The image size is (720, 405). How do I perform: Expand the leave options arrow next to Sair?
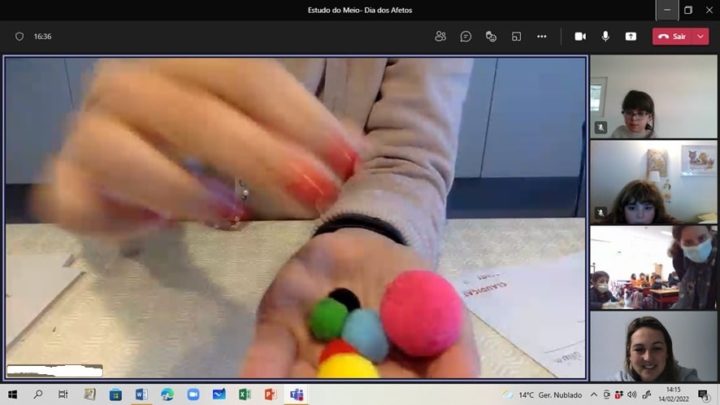coord(701,36)
